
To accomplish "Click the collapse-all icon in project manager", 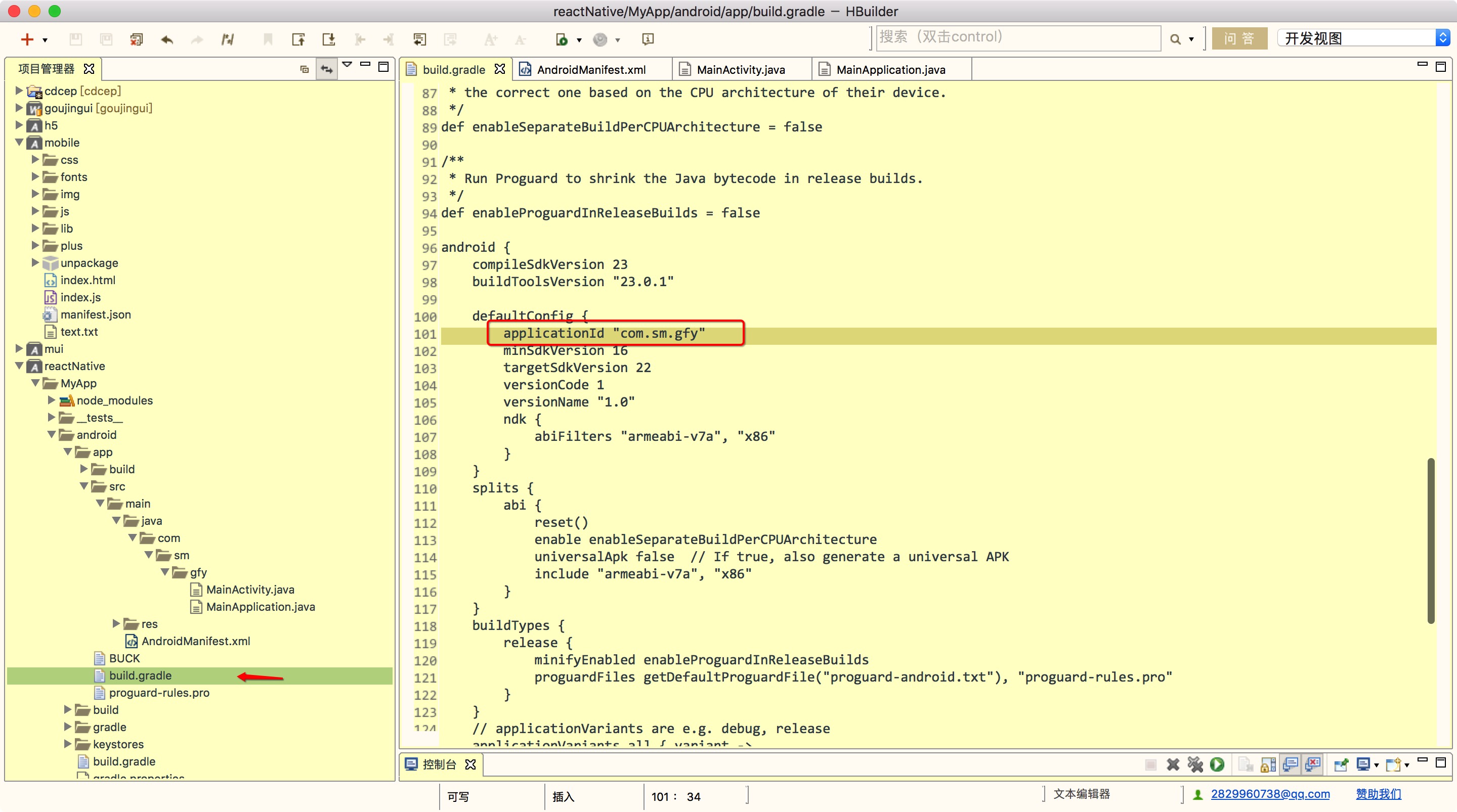I will point(304,69).
